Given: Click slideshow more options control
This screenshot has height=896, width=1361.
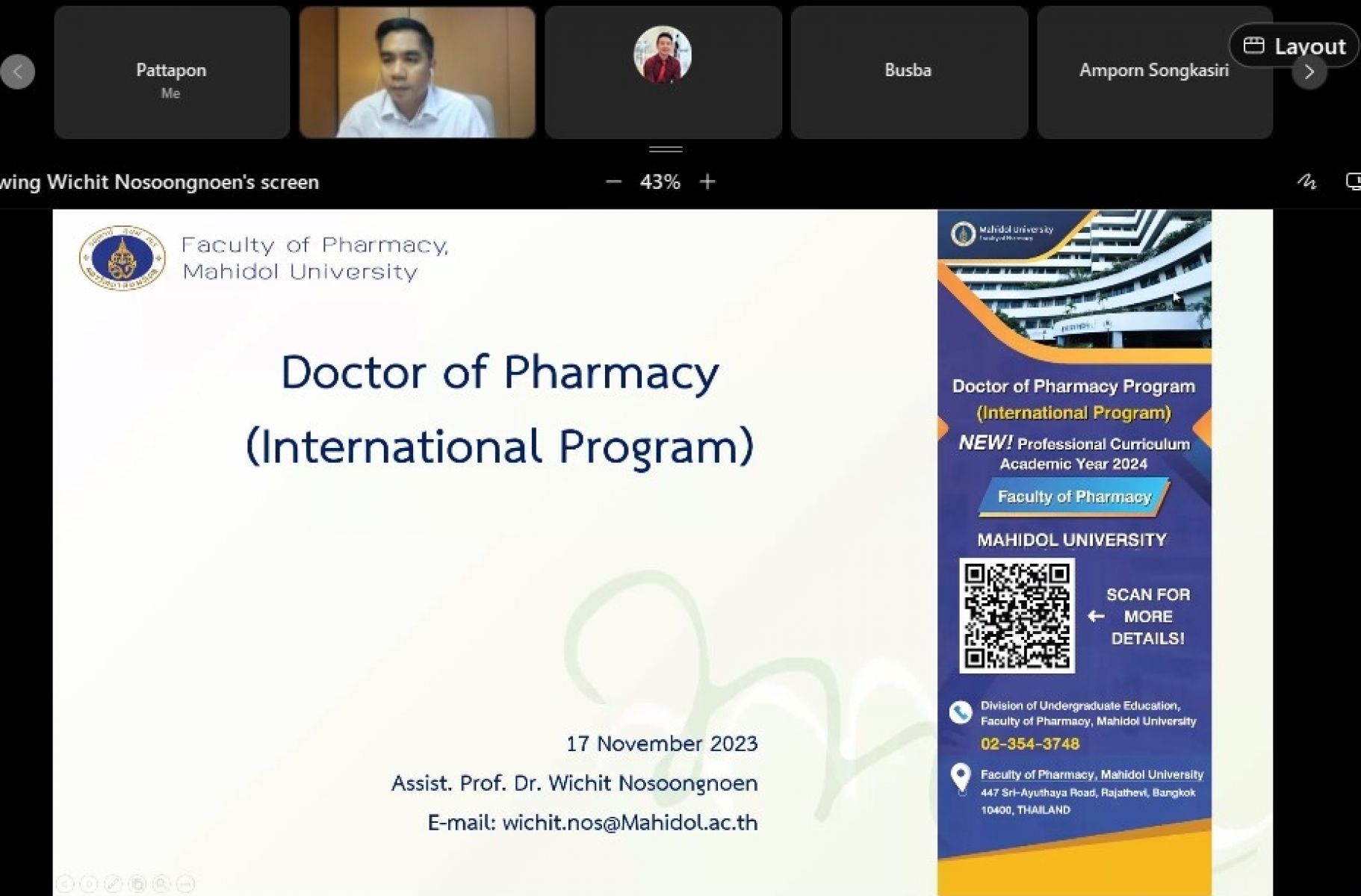Looking at the screenshot, I should [185, 884].
